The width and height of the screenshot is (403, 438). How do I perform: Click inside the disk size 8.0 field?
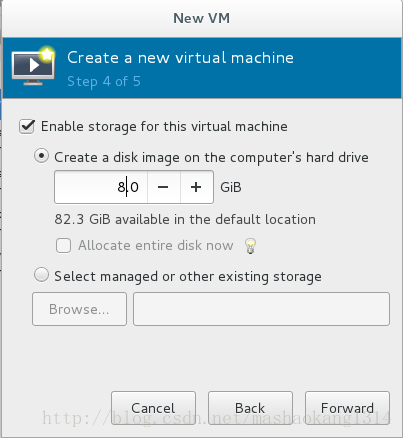pyautogui.click(x=101, y=187)
